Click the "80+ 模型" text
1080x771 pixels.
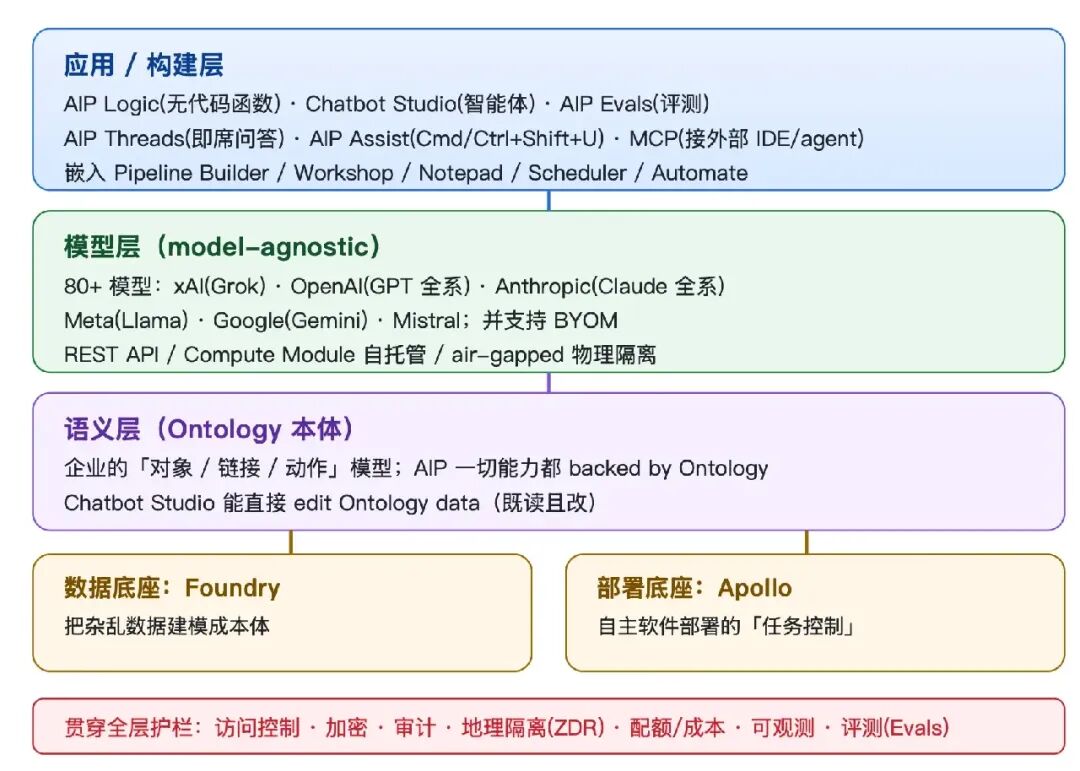[107, 286]
